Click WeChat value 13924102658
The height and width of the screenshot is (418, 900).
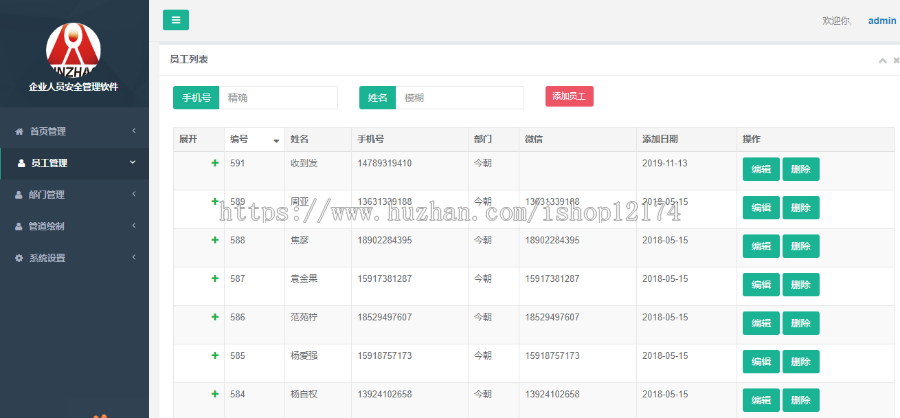tap(552, 394)
